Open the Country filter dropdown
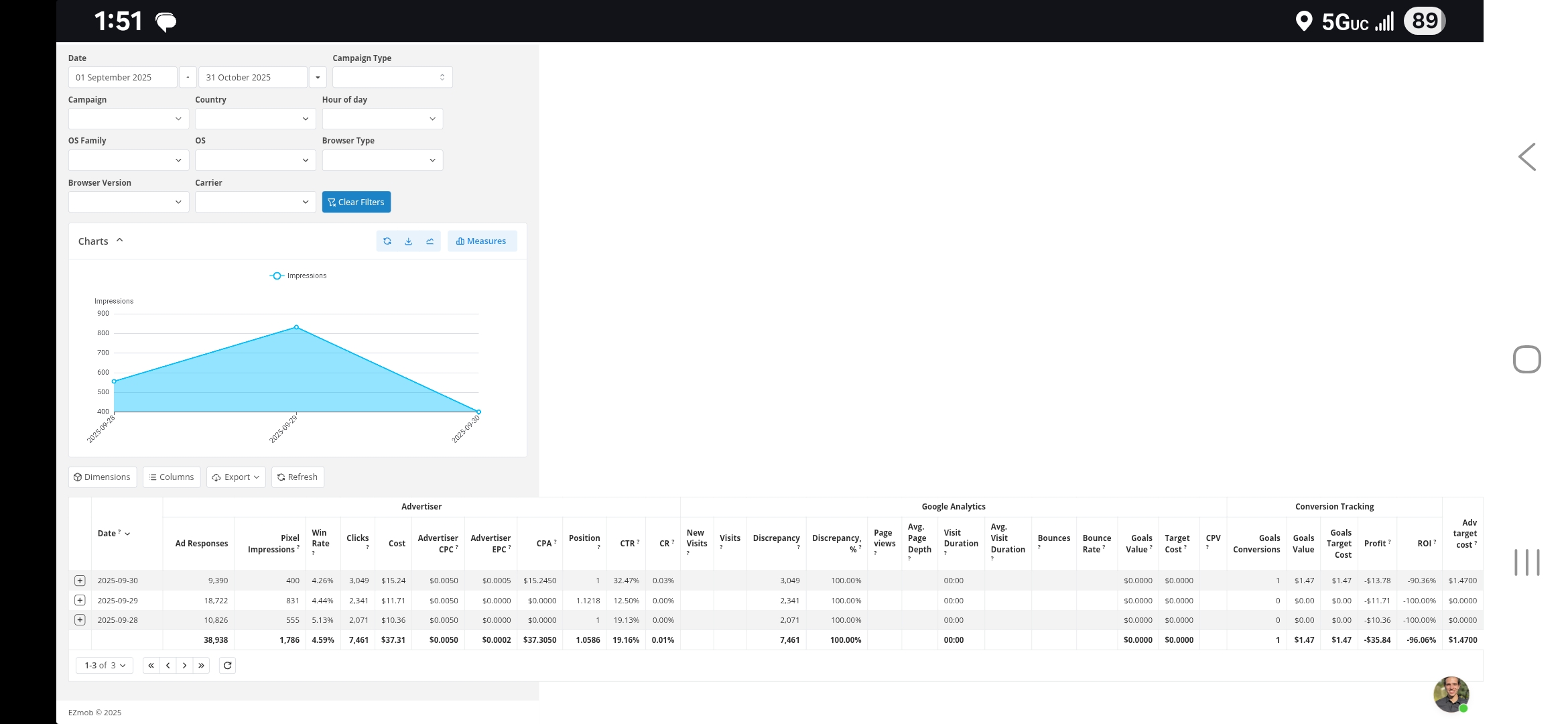 [x=255, y=119]
